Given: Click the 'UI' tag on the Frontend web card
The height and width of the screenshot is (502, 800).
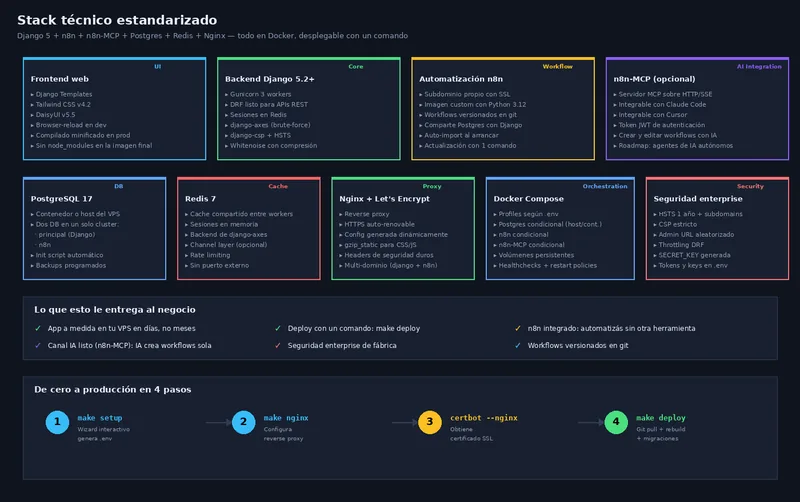Looking at the screenshot, I should pos(158,66).
